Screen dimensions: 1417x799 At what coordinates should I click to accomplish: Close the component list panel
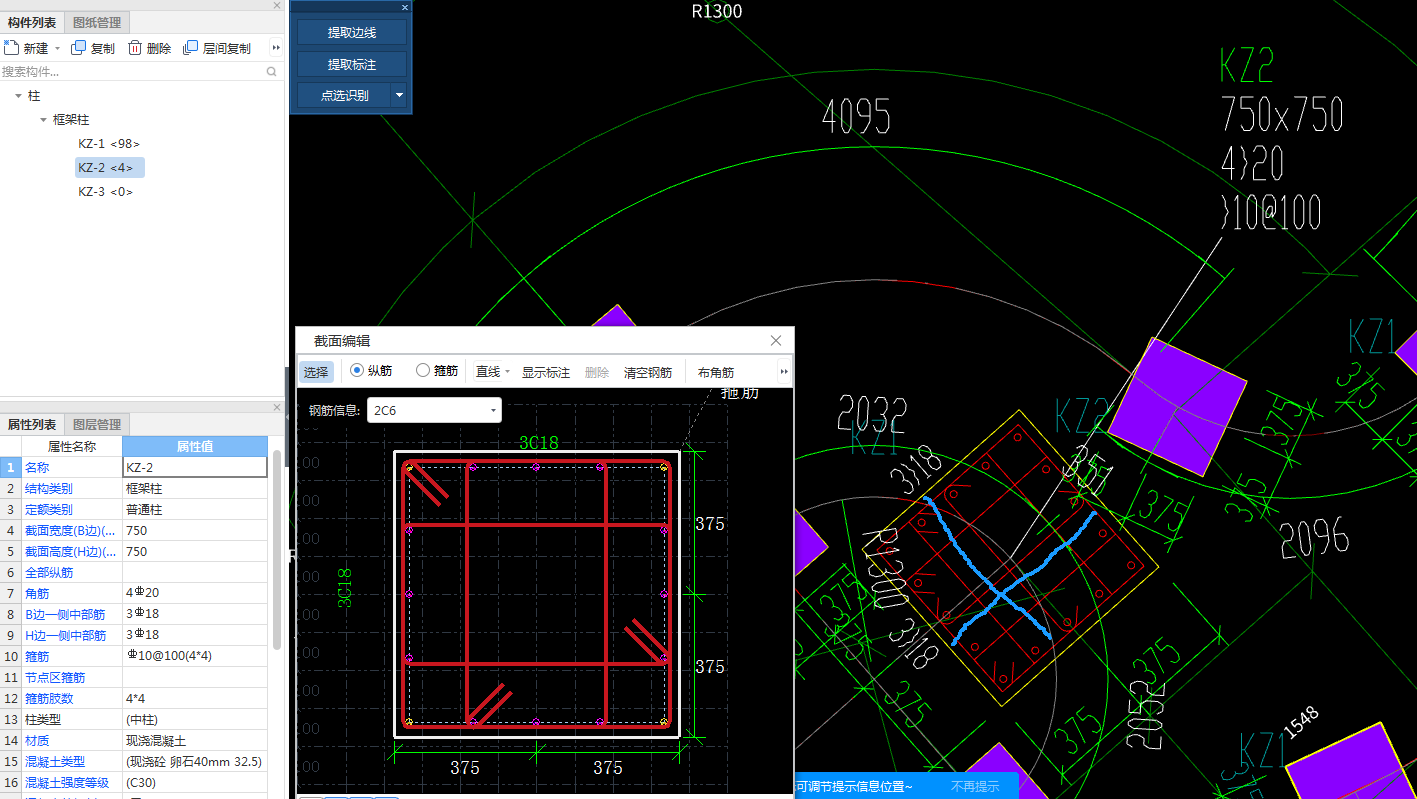(x=277, y=5)
